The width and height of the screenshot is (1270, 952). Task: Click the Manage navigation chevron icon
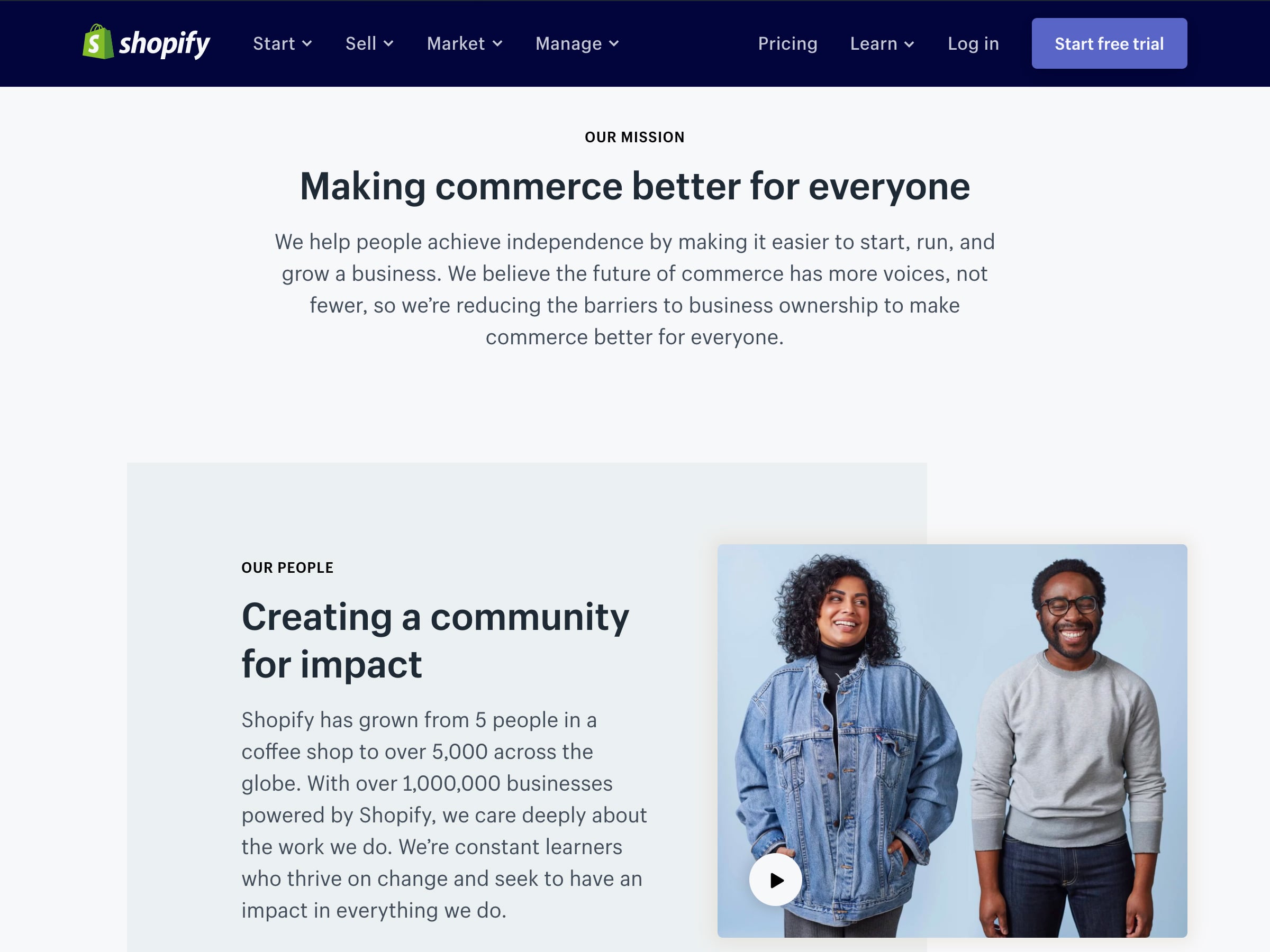click(x=612, y=44)
